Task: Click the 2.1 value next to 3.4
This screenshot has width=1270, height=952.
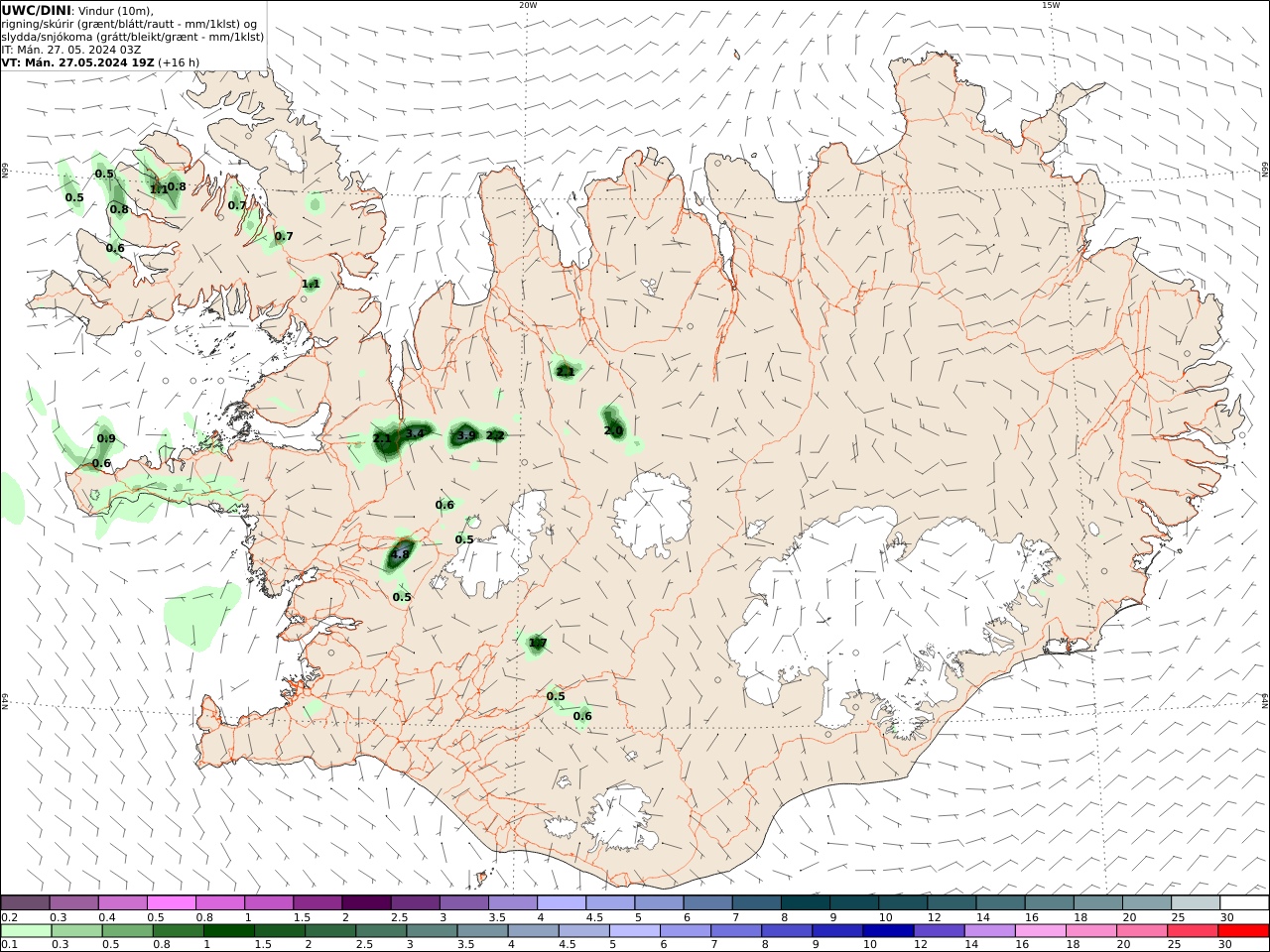Action: pos(382,438)
